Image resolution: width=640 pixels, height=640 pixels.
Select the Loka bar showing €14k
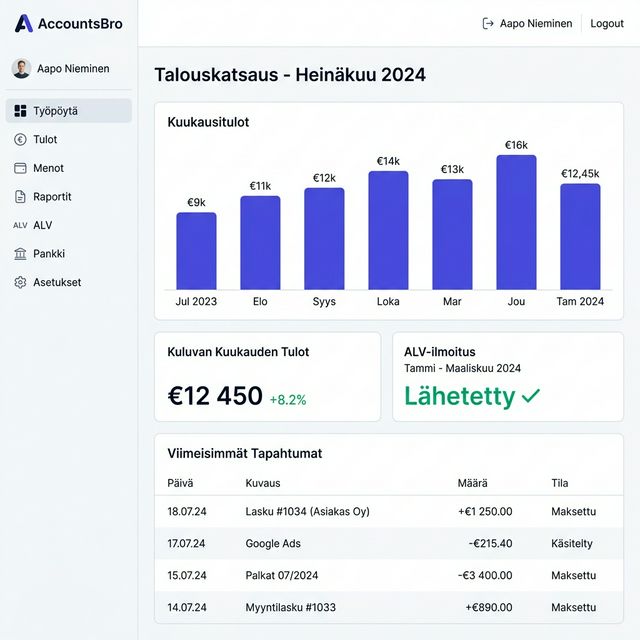click(388, 230)
